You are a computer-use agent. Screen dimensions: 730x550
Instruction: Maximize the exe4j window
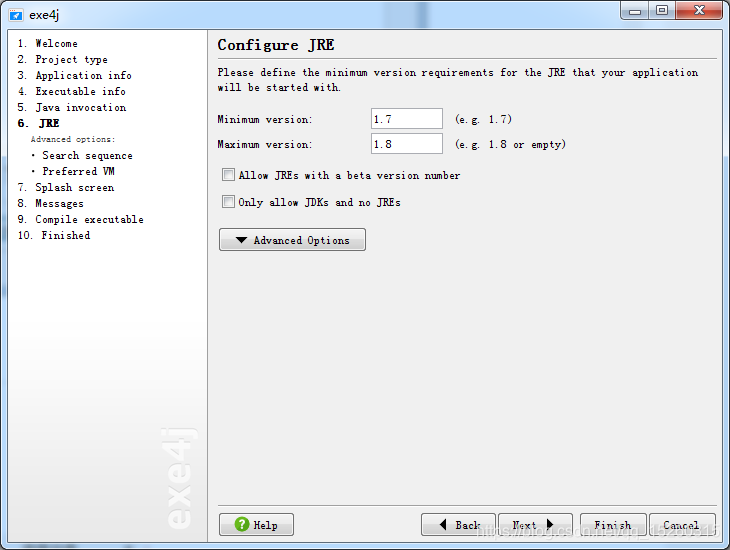(662, 11)
